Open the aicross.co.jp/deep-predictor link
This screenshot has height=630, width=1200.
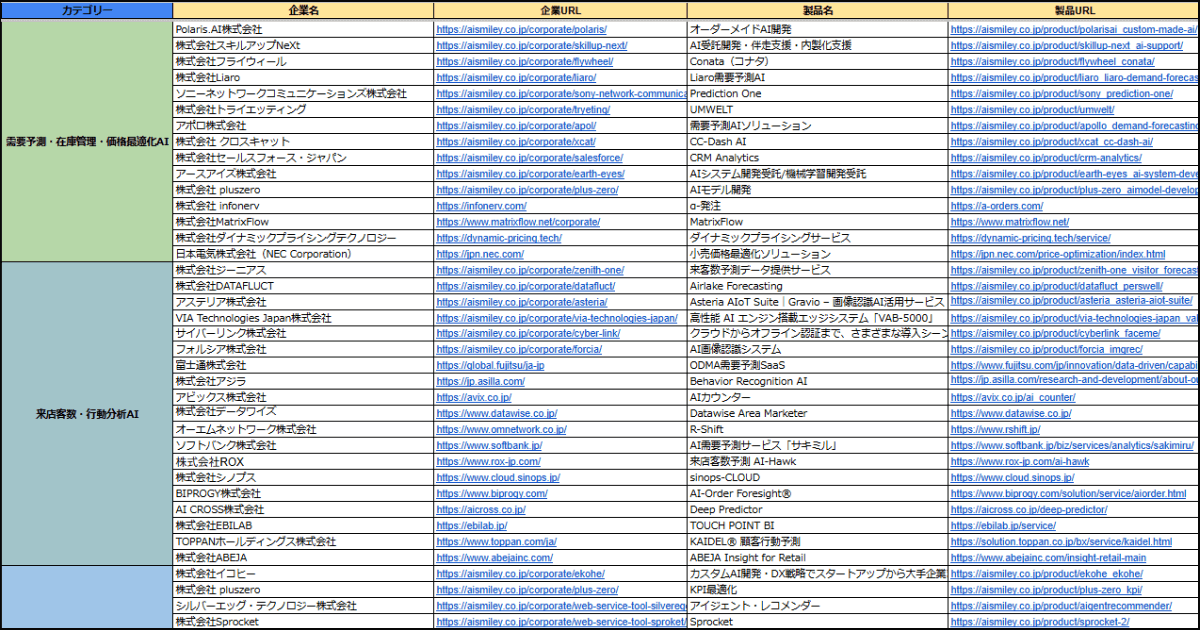point(1028,510)
